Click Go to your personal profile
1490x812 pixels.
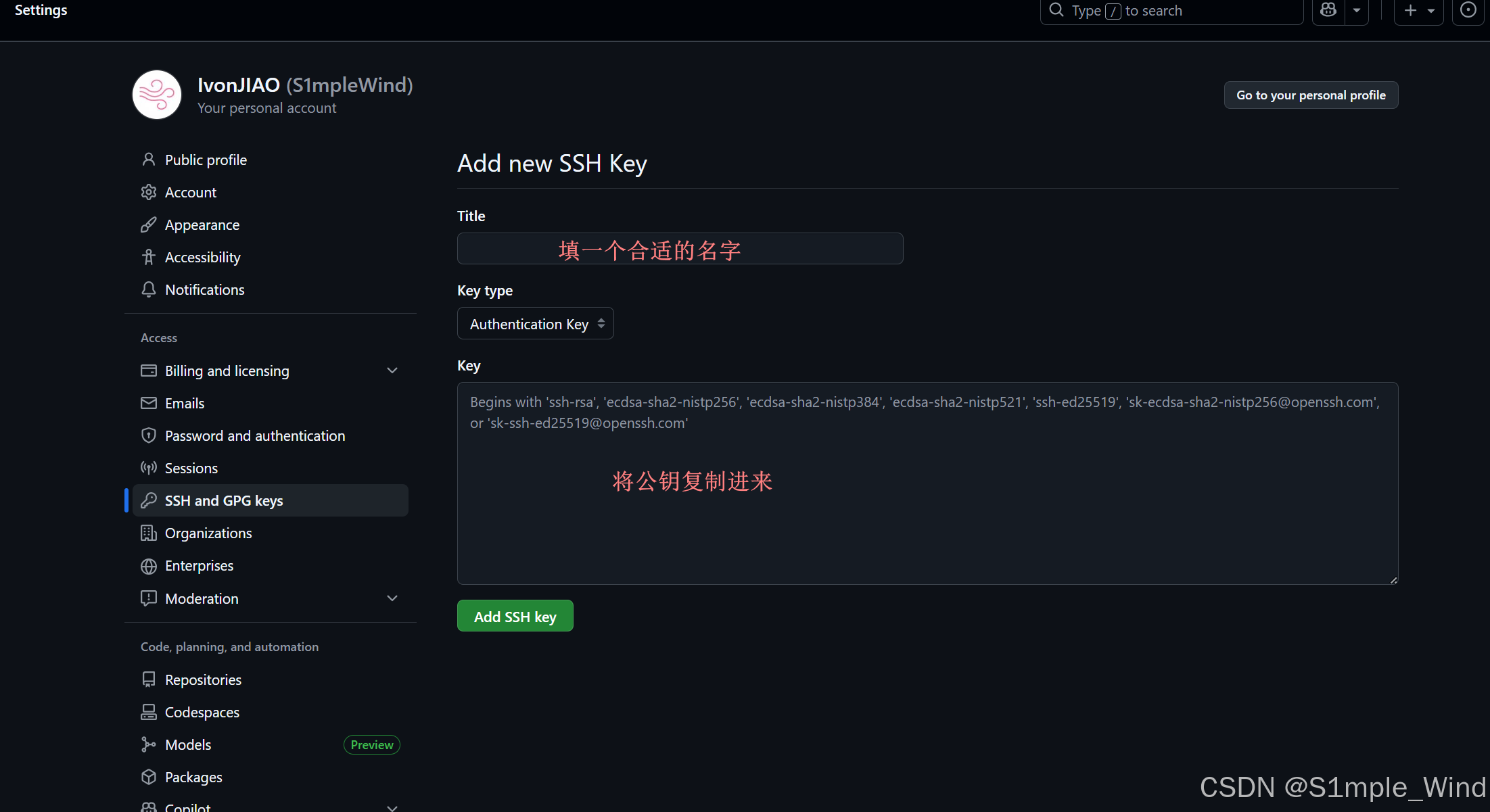coord(1311,95)
